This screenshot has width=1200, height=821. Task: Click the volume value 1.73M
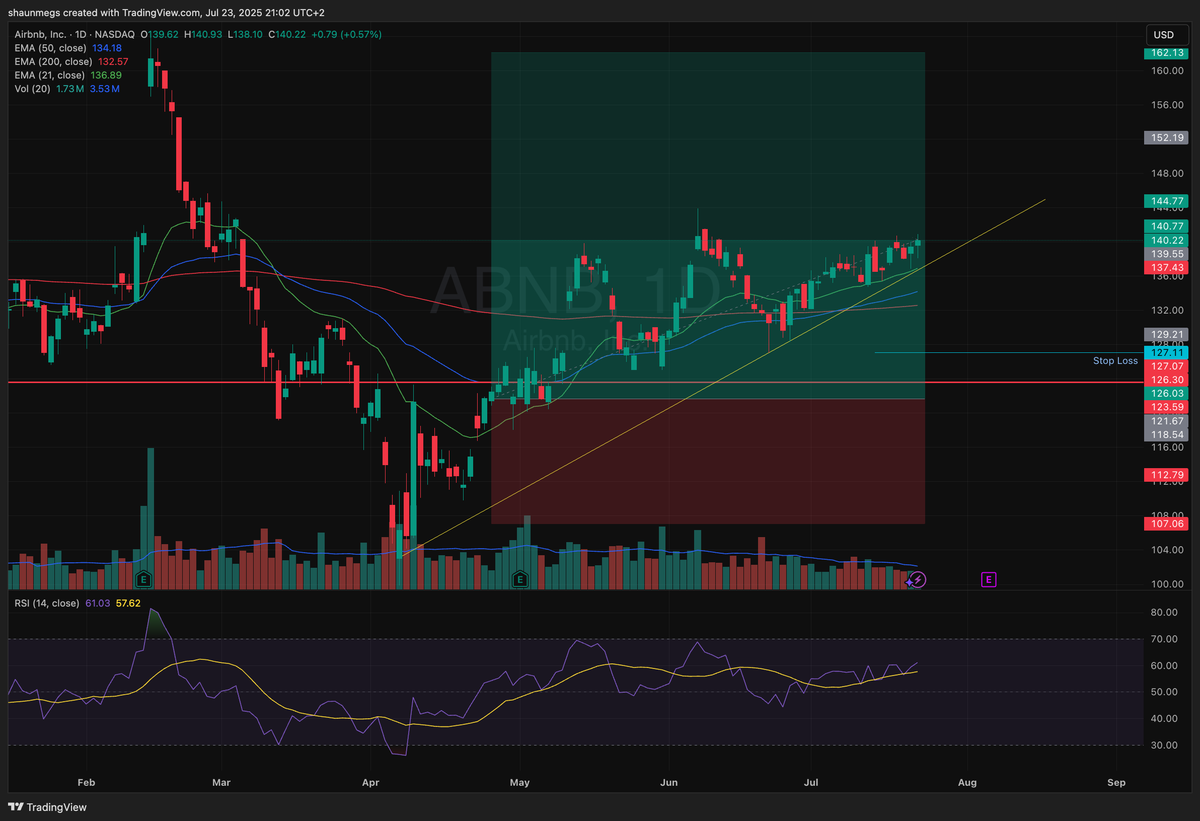(69, 89)
